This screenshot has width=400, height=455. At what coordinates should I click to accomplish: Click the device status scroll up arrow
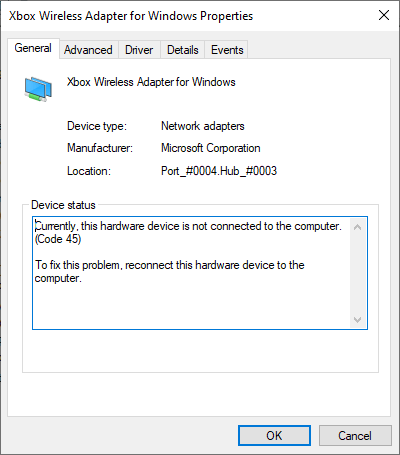pyautogui.click(x=358, y=227)
